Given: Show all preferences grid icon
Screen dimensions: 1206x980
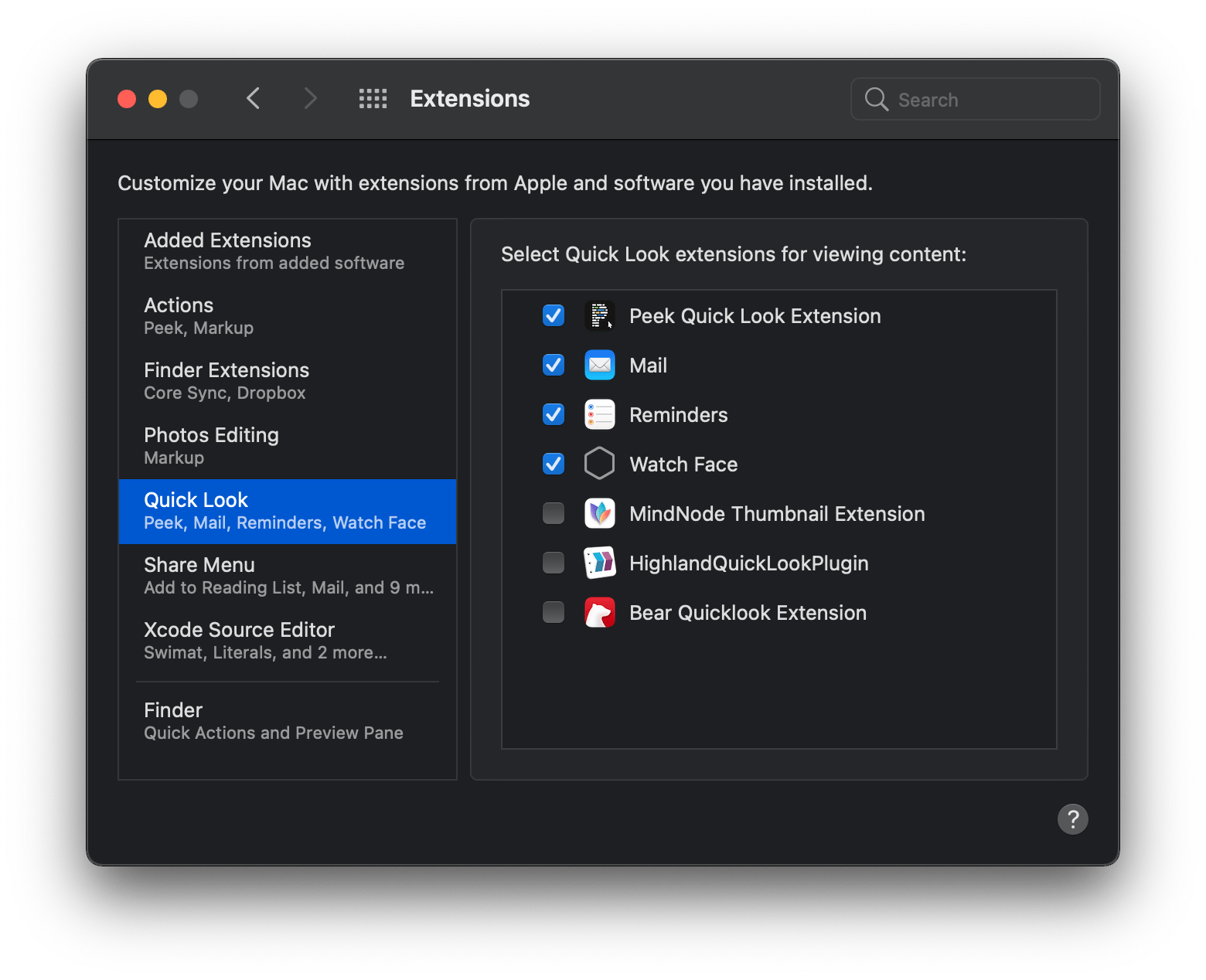Looking at the screenshot, I should [x=373, y=99].
